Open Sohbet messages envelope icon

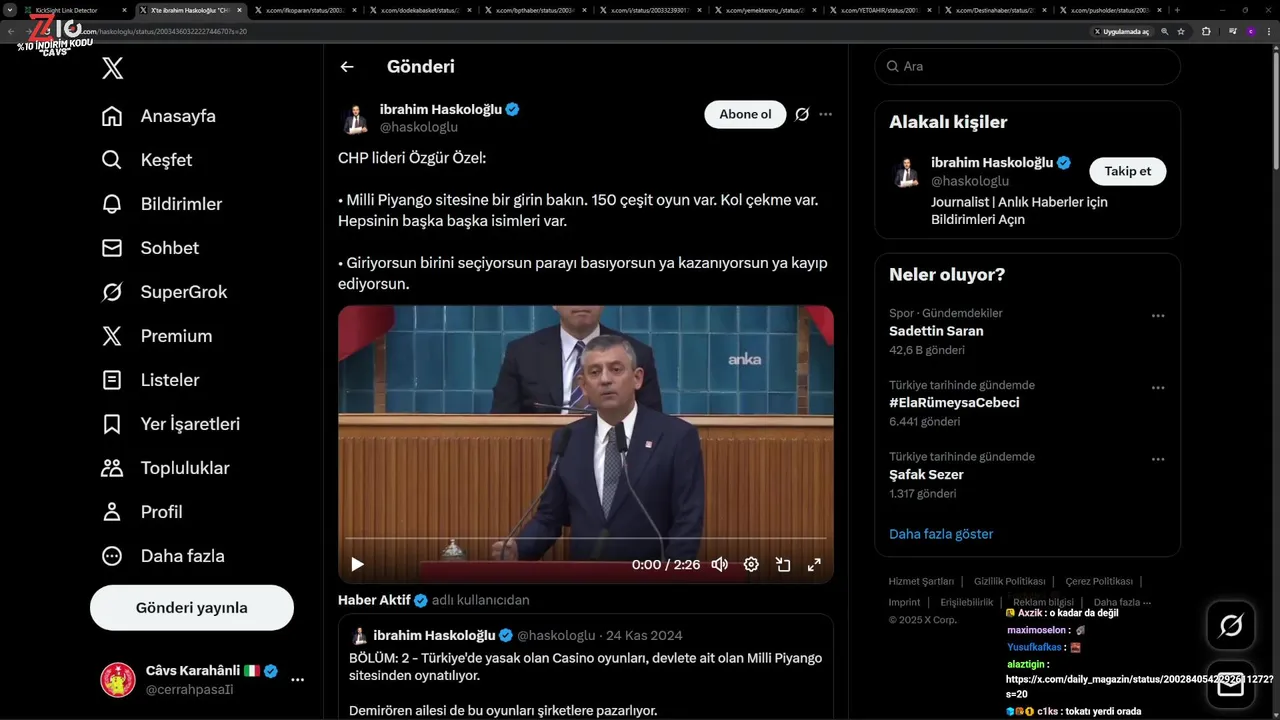click(112, 248)
